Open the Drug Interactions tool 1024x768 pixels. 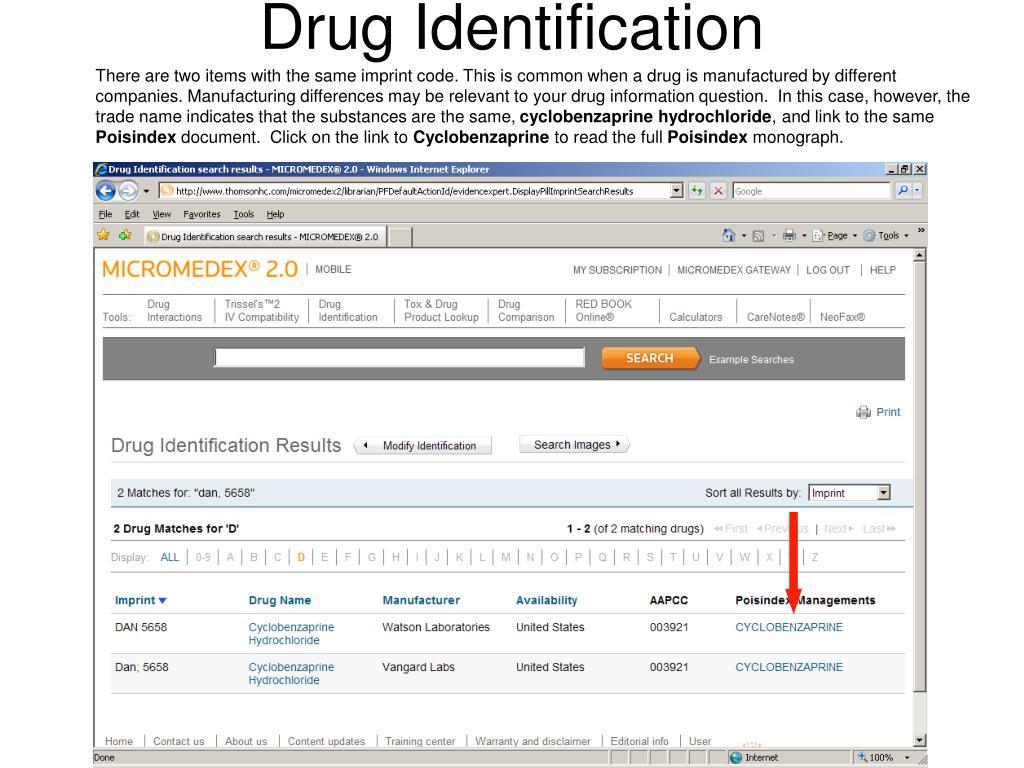[174, 311]
